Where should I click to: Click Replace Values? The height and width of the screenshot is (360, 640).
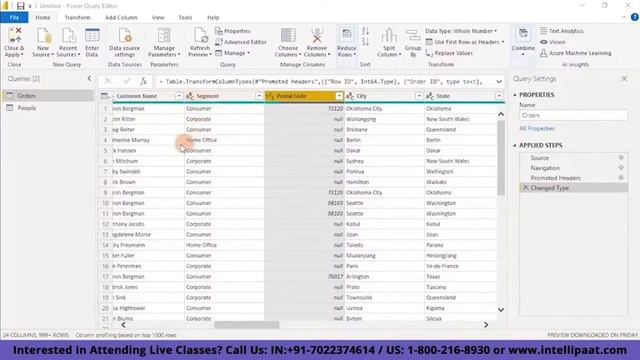(x=449, y=53)
